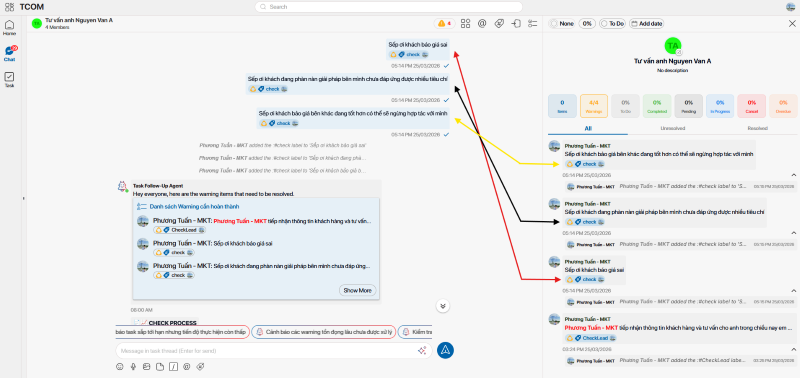Click 'Tư vấn anh Nguyen Van A' title in side panel
The height and width of the screenshot is (378, 800).
672,61
